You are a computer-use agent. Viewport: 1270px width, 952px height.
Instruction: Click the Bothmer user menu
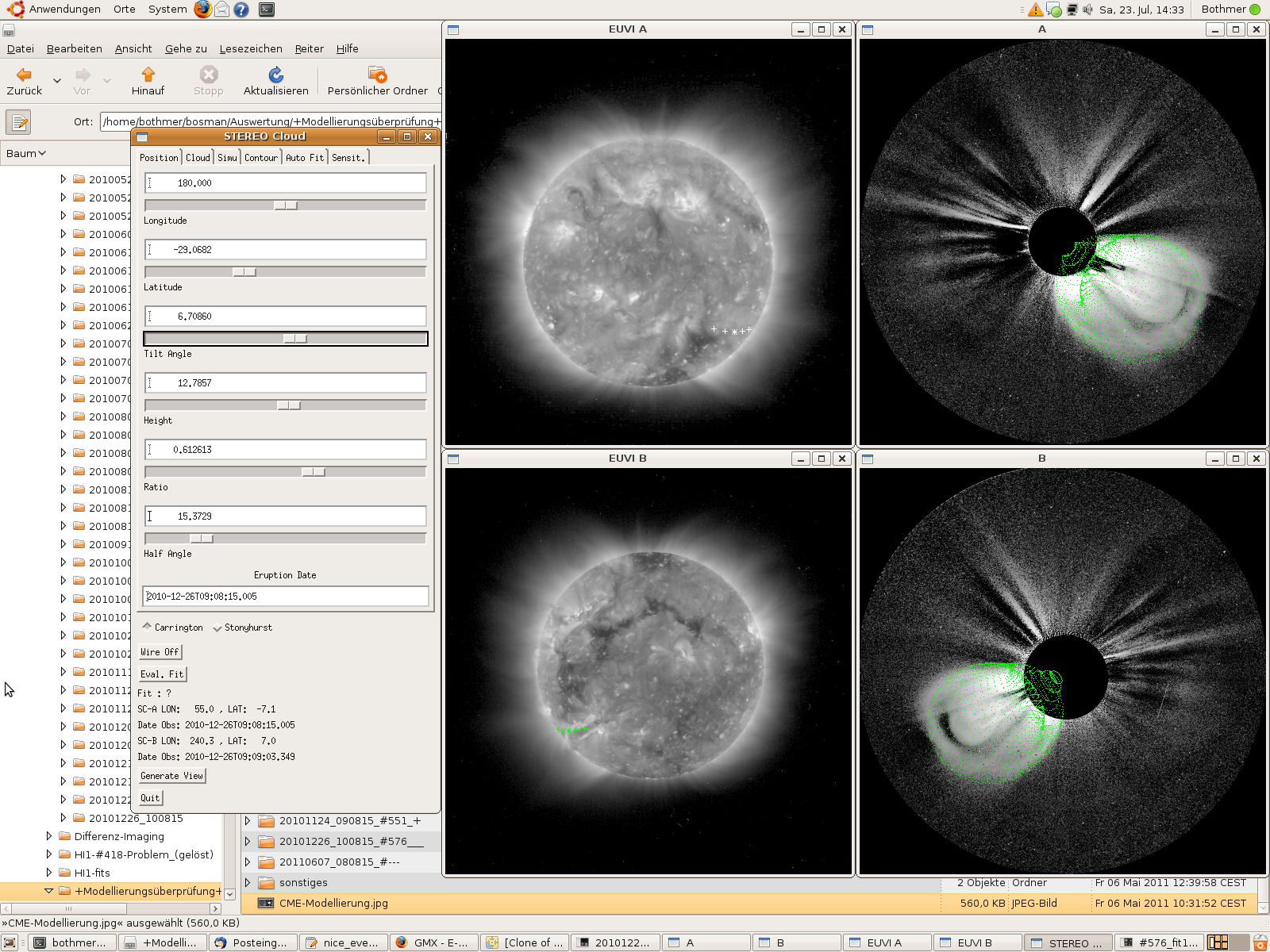click(x=1230, y=10)
